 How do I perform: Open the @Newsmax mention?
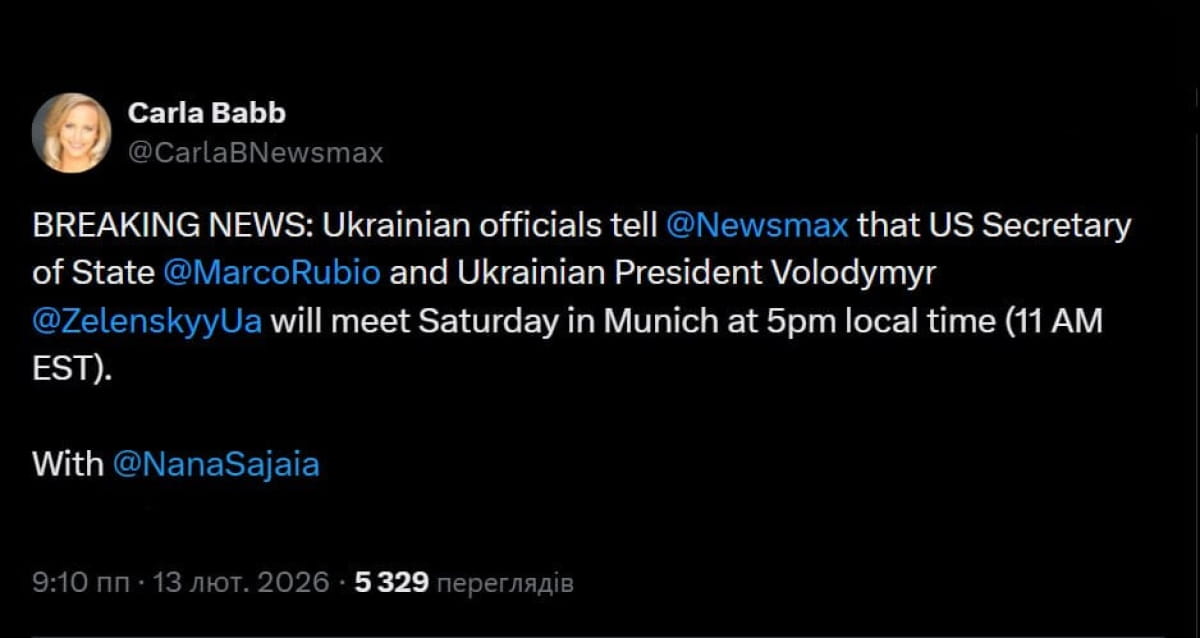point(756,226)
